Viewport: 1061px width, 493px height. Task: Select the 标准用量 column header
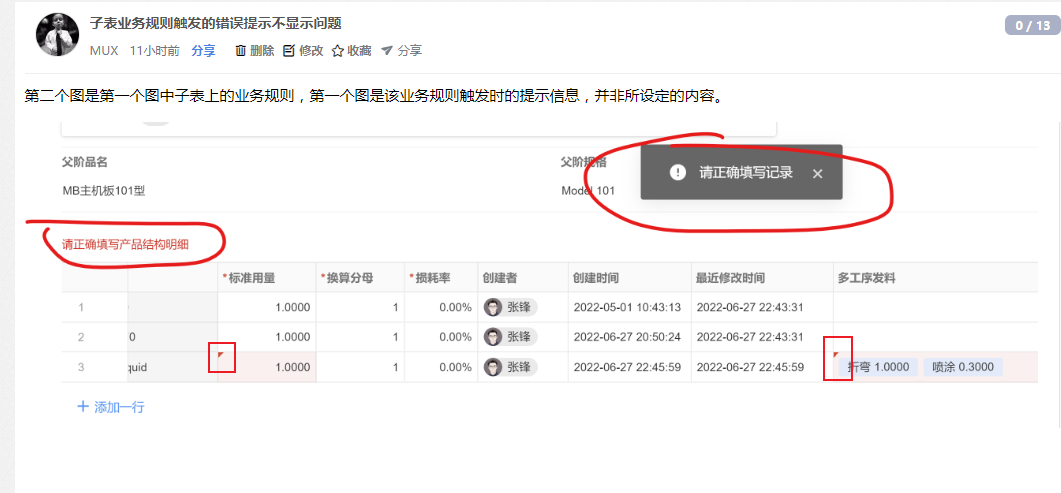[267, 278]
